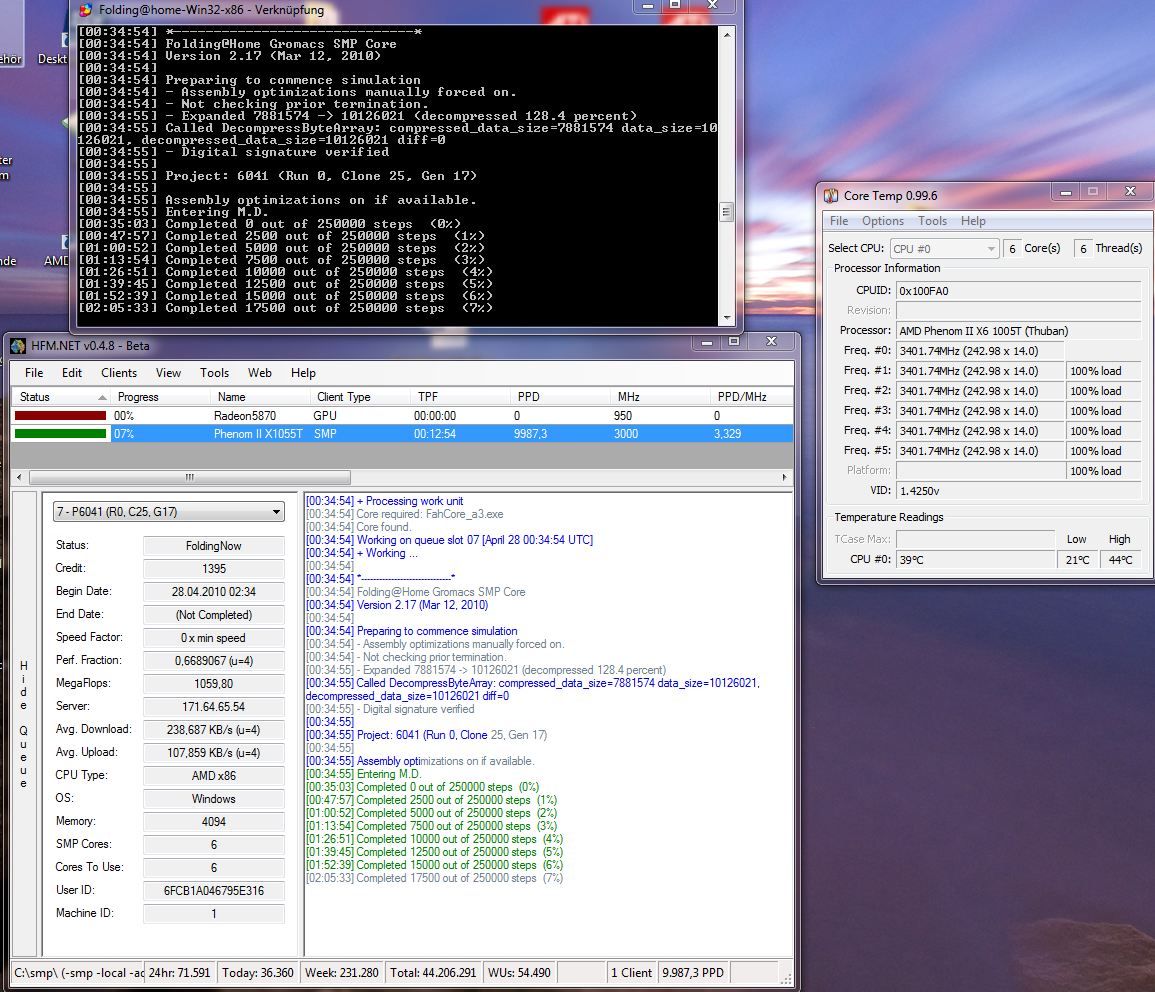1155x992 pixels.
Task: Click status bar Total: 44.206.291
Action: point(433,973)
